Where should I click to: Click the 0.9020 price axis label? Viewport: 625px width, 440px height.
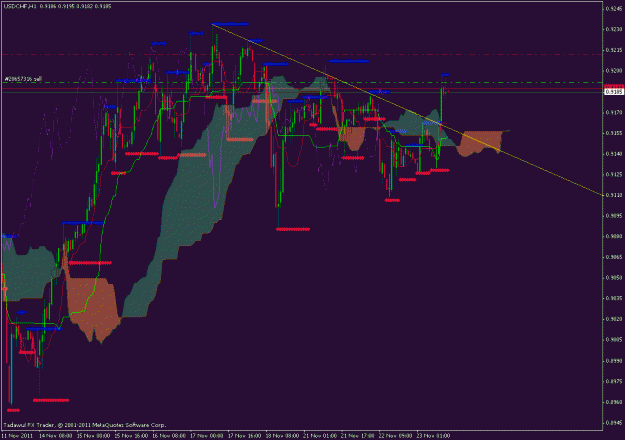(x=614, y=319)
